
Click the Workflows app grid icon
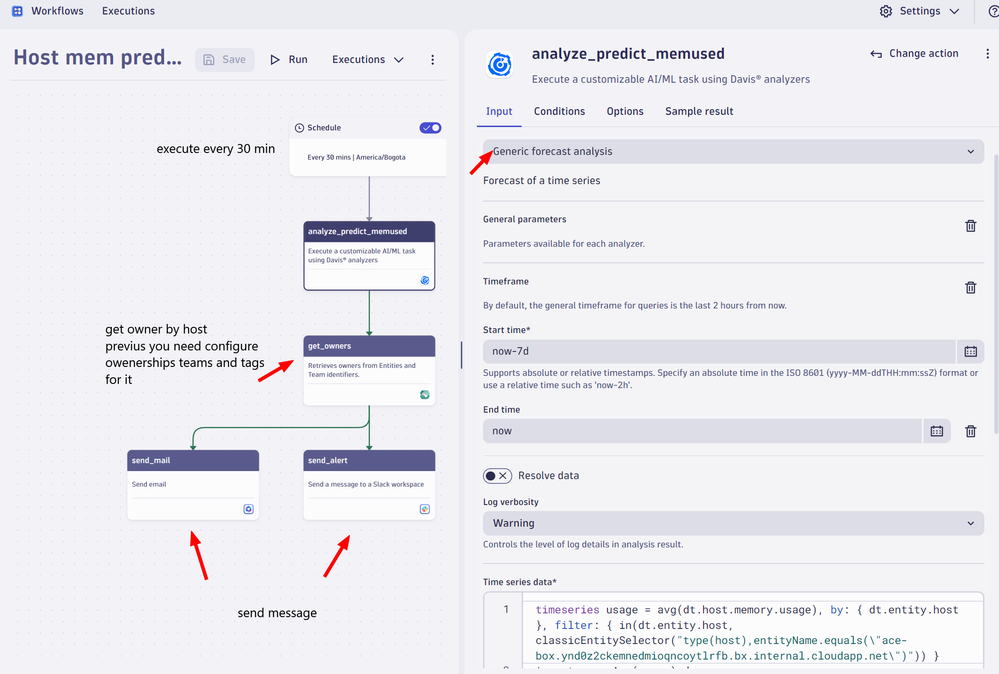coord(17,11)
